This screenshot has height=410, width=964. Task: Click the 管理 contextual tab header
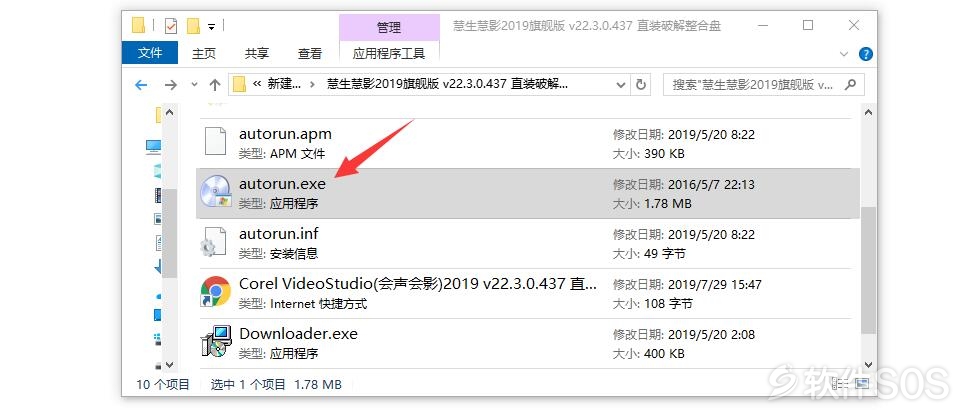(389, 27)
